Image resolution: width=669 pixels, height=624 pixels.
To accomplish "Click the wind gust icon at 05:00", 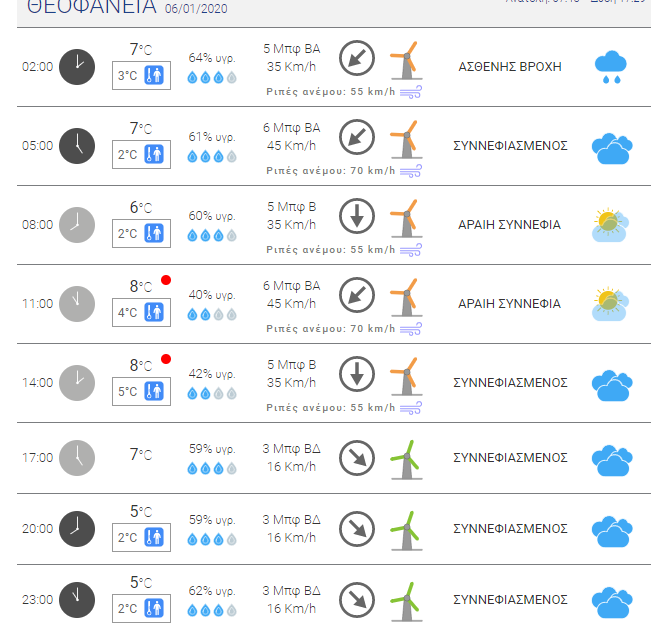I will [x=410, y=171].
